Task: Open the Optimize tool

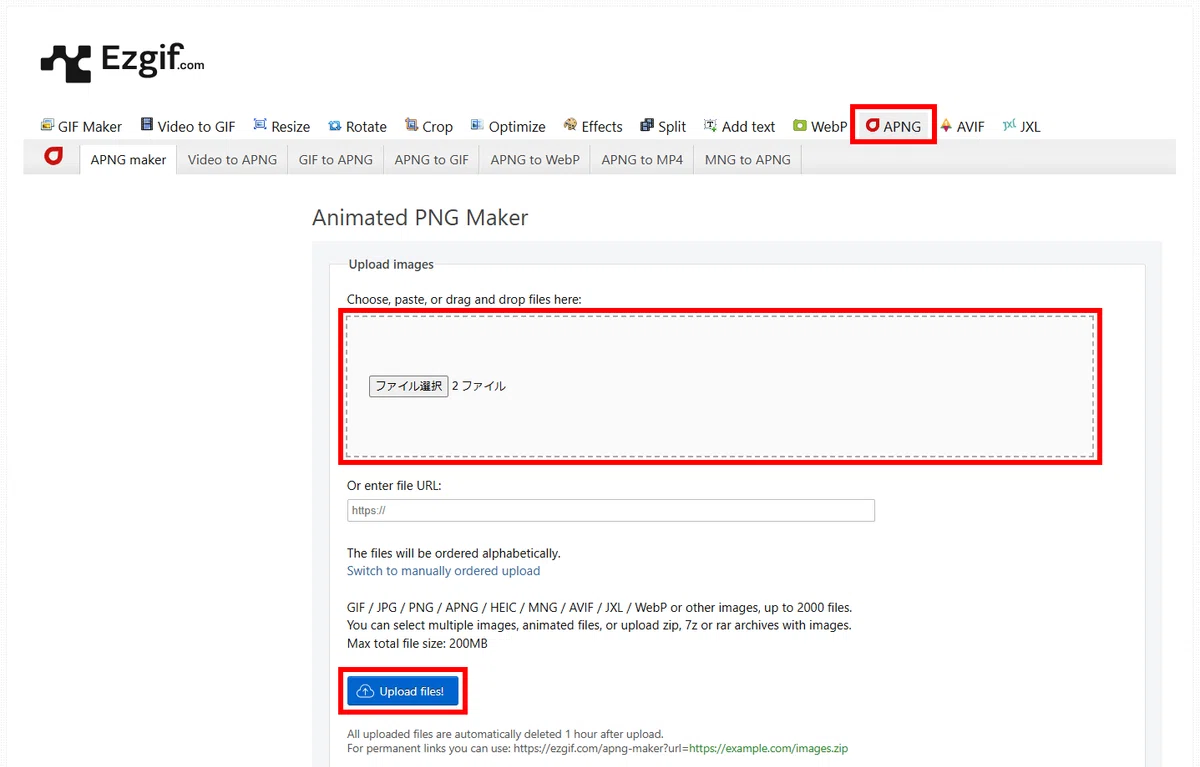Action: click(x=508, y=126)
